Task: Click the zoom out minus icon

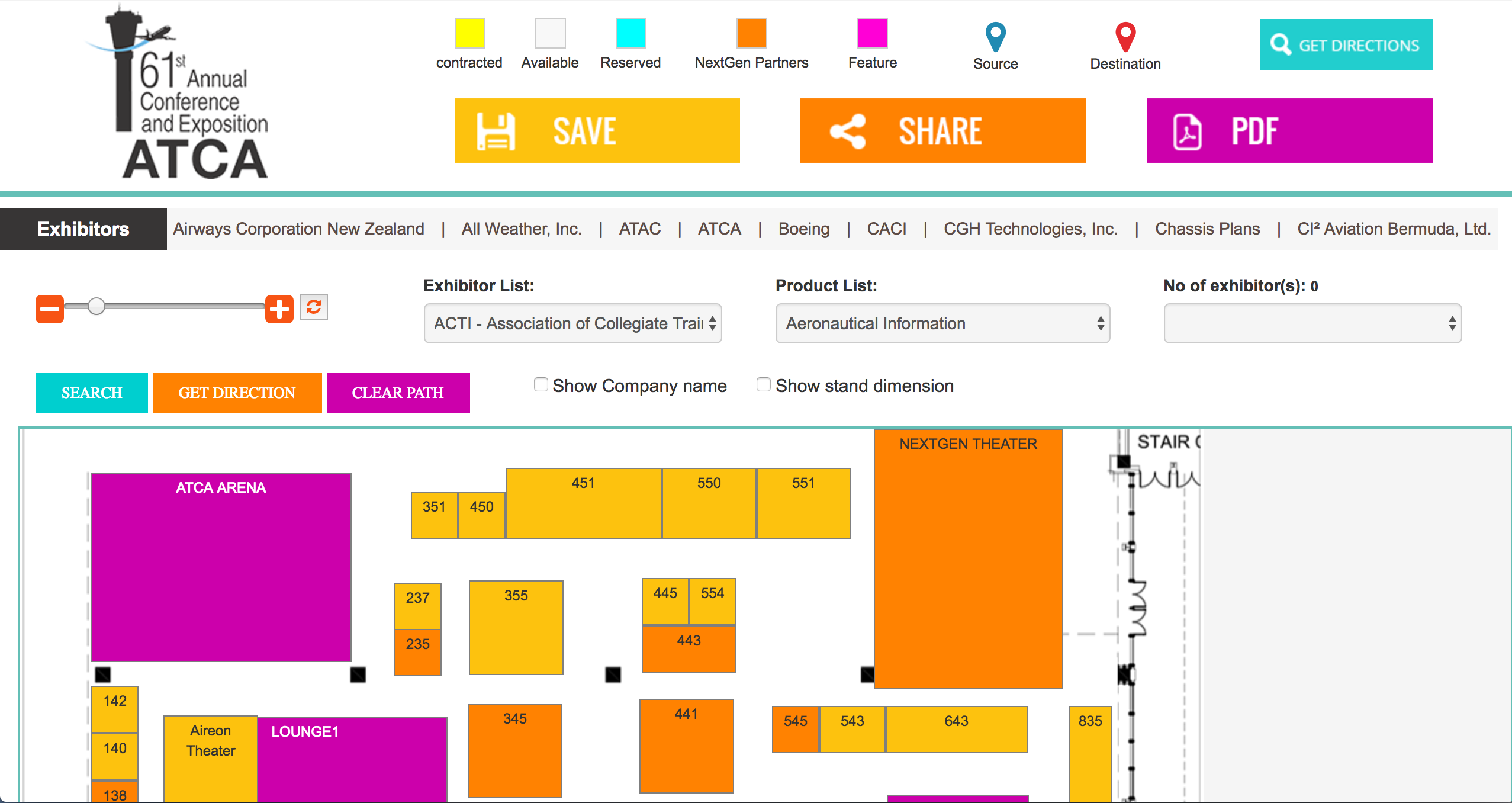Action: (x=50, y=309)
